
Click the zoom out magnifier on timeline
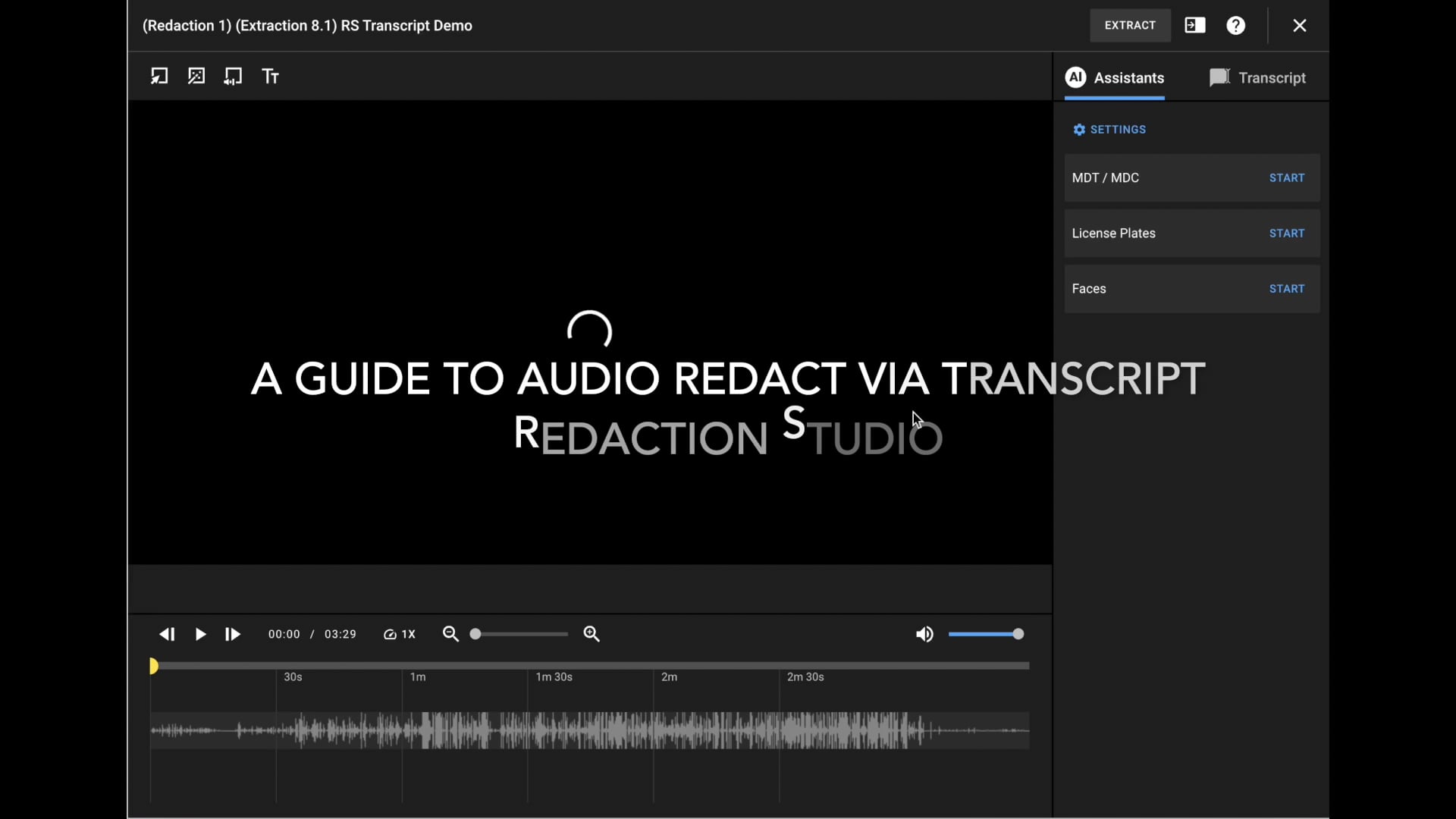click(451, 634)
